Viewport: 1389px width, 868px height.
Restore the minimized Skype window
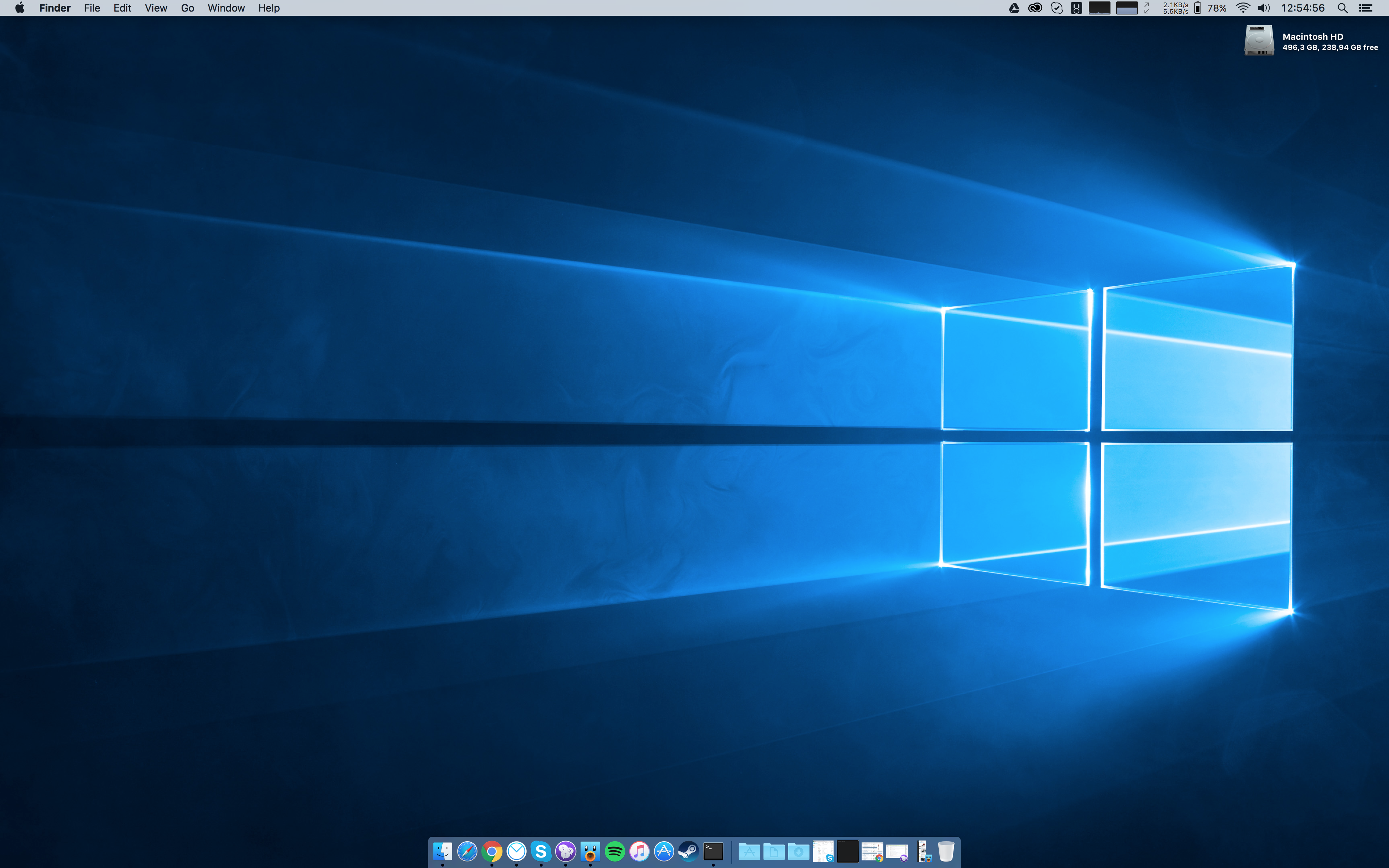click(x=823, y=851)
